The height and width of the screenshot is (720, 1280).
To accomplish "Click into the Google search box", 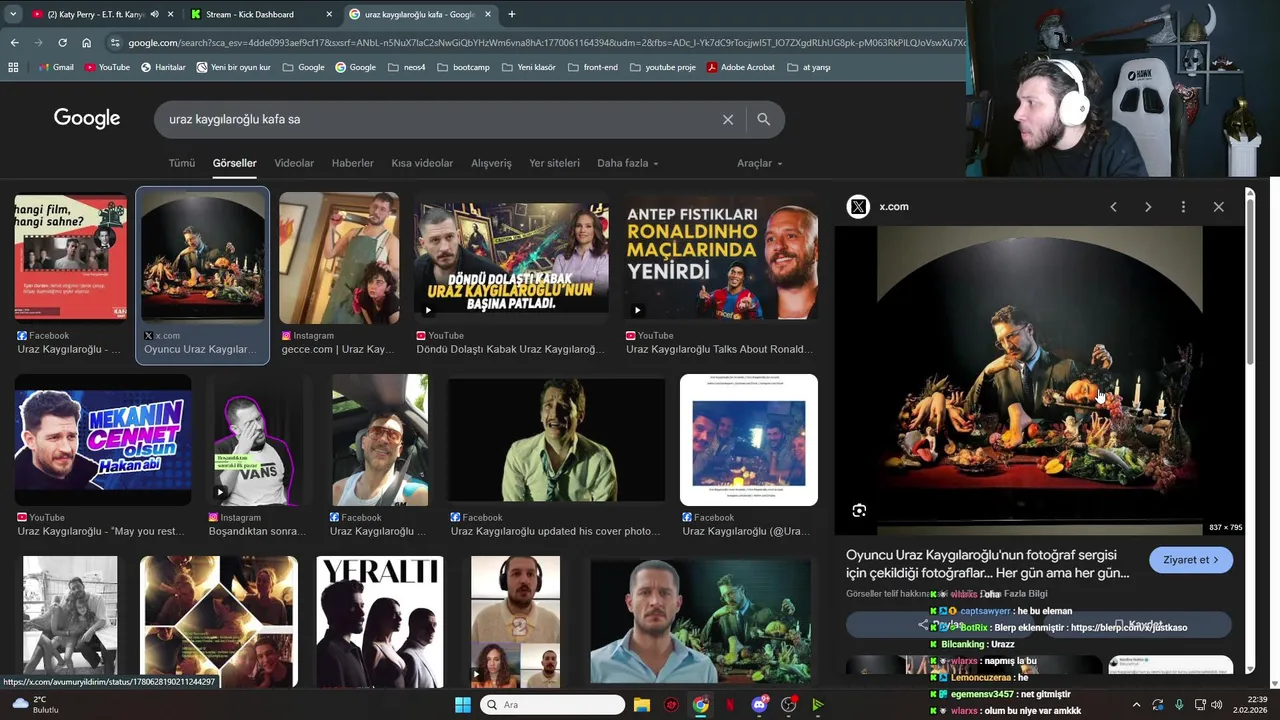I will point(440,119).
